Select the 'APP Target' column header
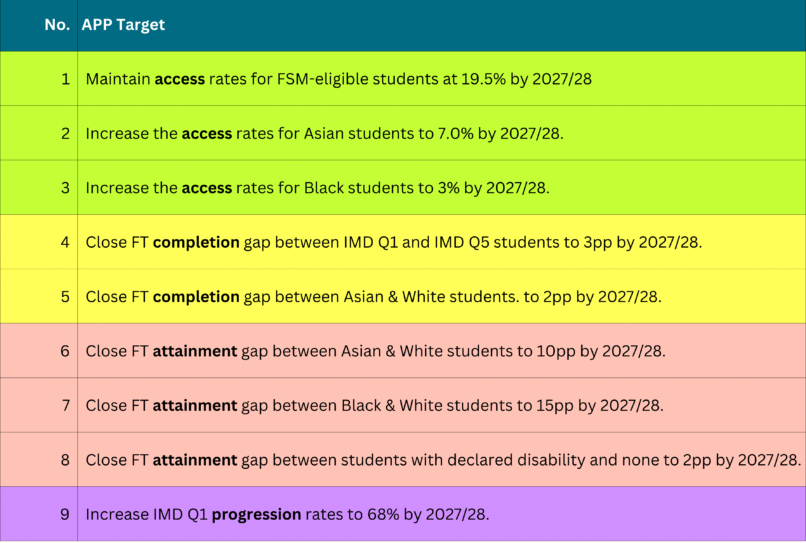 click(123, 25)
